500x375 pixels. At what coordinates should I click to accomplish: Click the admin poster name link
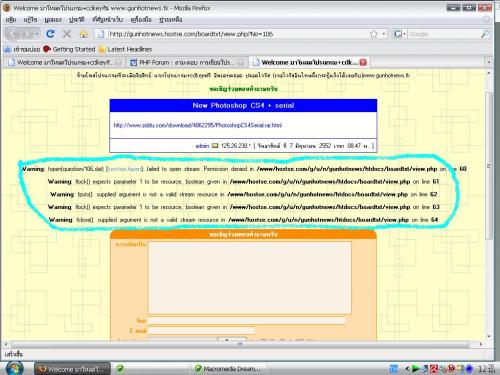[x=202, y=146]
